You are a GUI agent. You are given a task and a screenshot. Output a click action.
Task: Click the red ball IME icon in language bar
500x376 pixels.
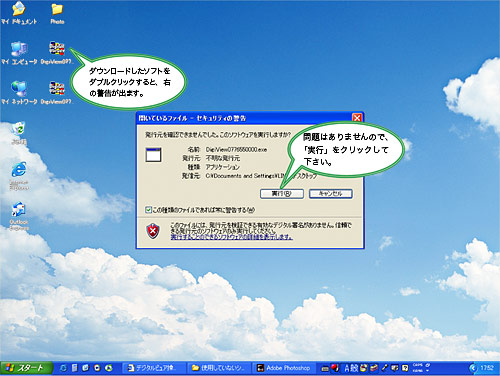pos(335,368)
